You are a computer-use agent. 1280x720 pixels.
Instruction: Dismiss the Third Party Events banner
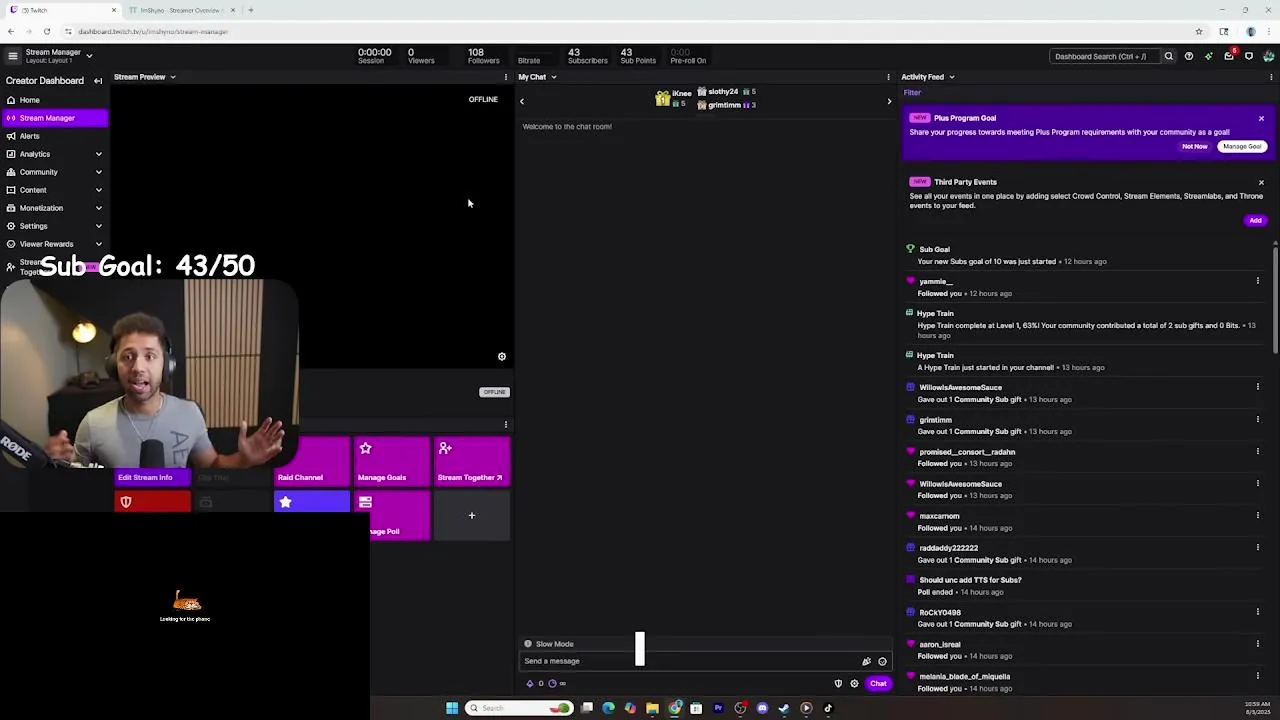[x=1261, y=183]
